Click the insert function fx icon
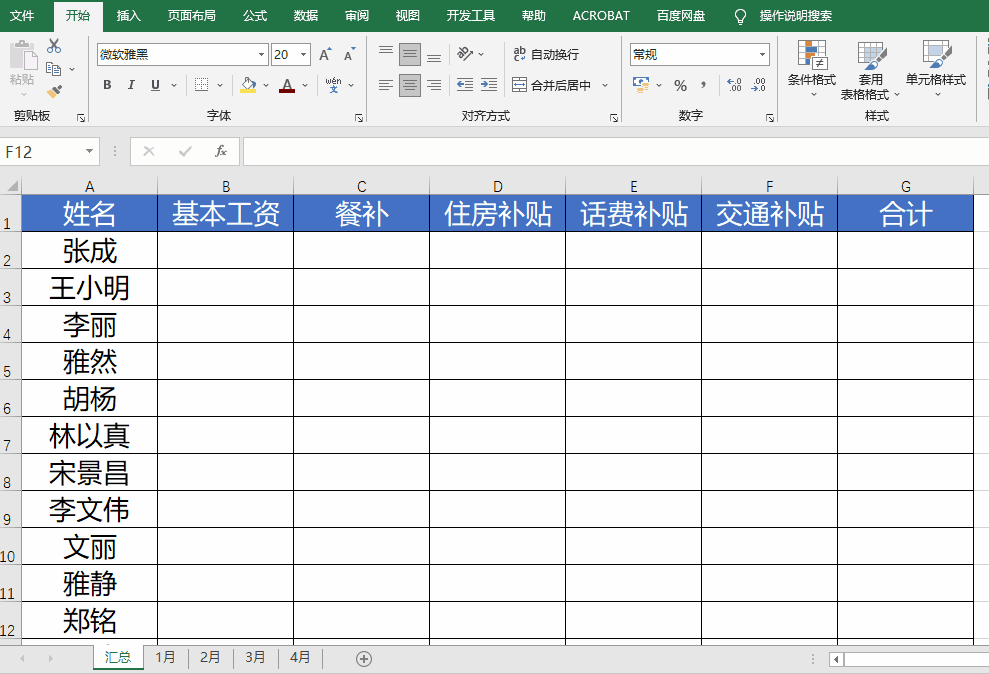 pyautogui.click(x=221, y=151)
